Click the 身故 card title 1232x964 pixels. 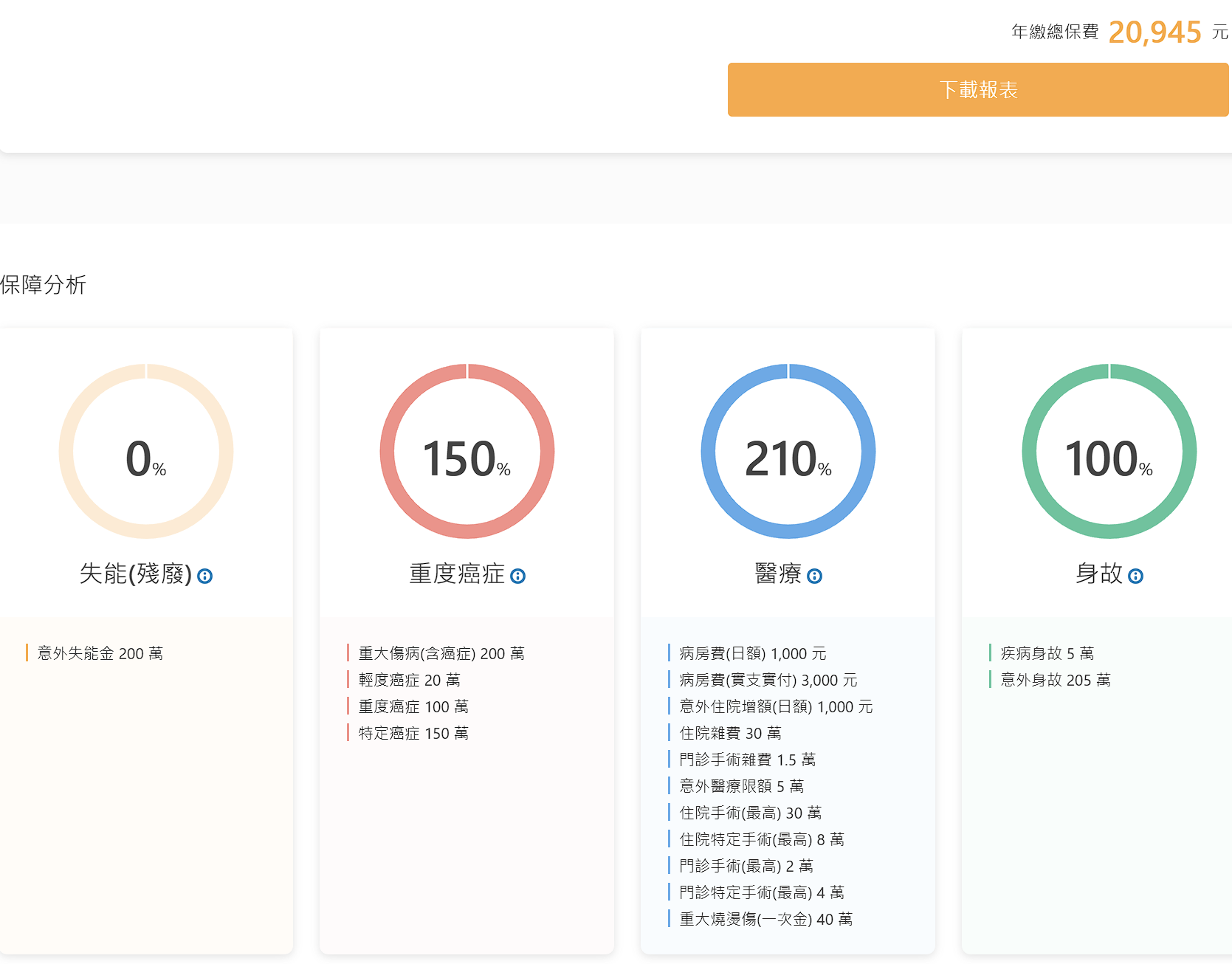pyautogui.click(x=1099, y=574)
